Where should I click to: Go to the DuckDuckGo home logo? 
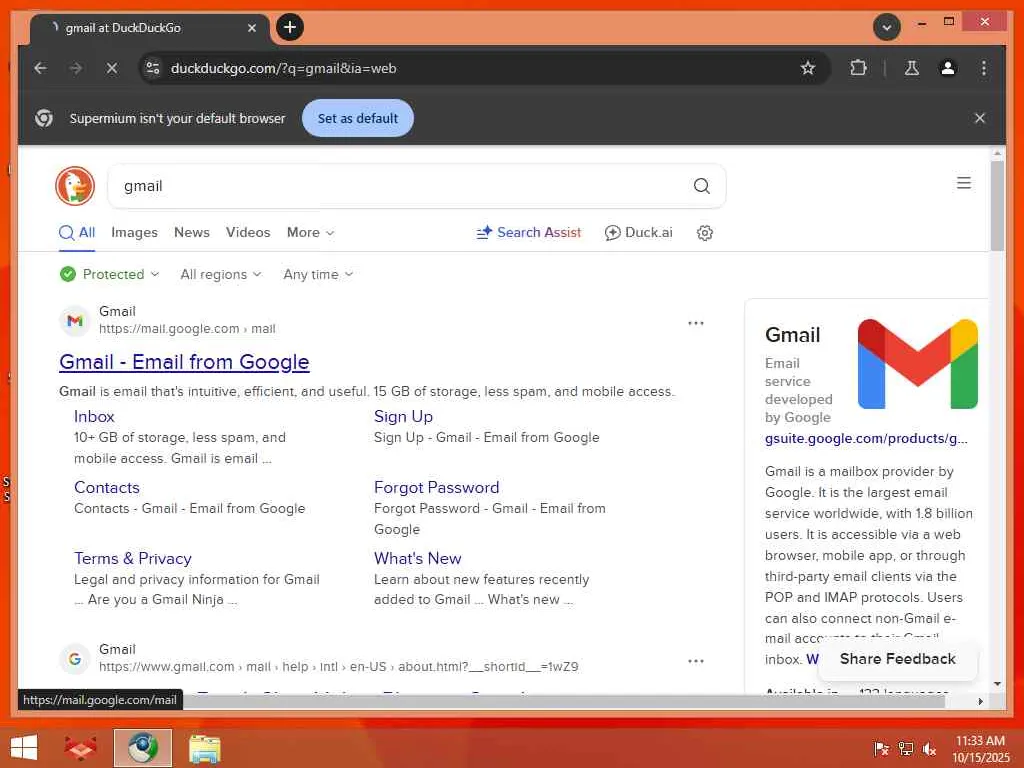point(75,185)
